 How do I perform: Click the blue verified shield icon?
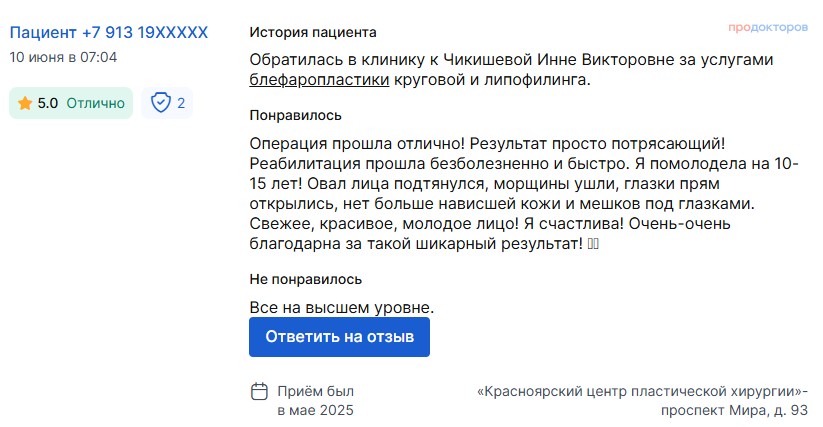[161, 103]
